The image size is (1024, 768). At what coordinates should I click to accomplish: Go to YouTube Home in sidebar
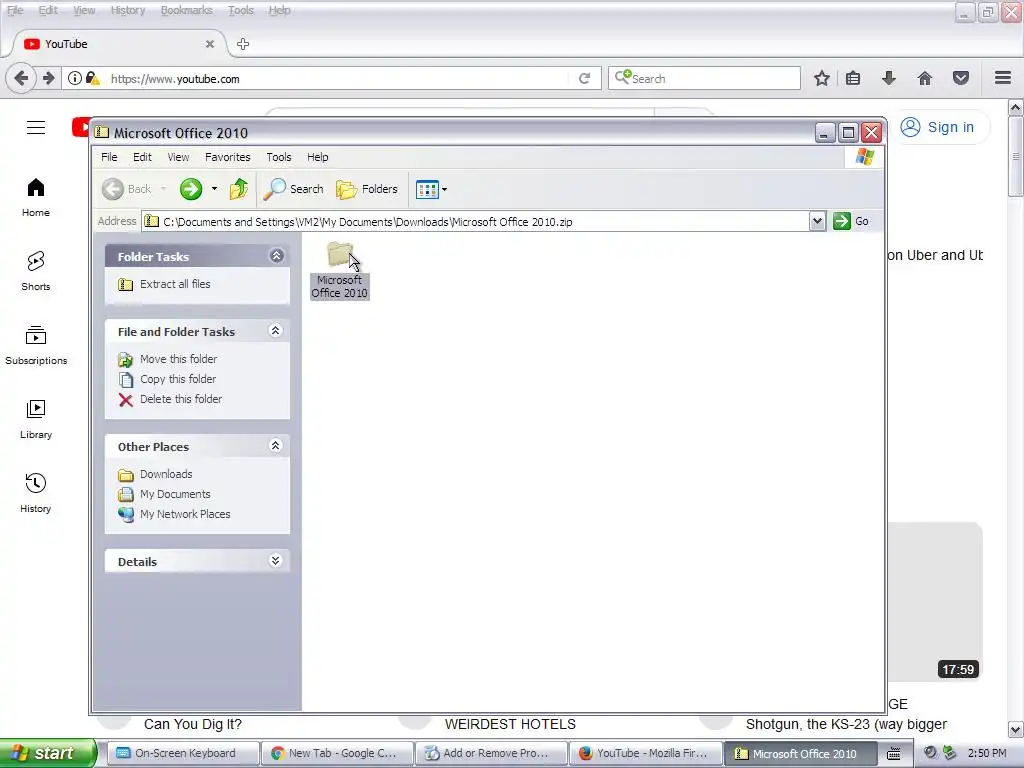point(36,198)
